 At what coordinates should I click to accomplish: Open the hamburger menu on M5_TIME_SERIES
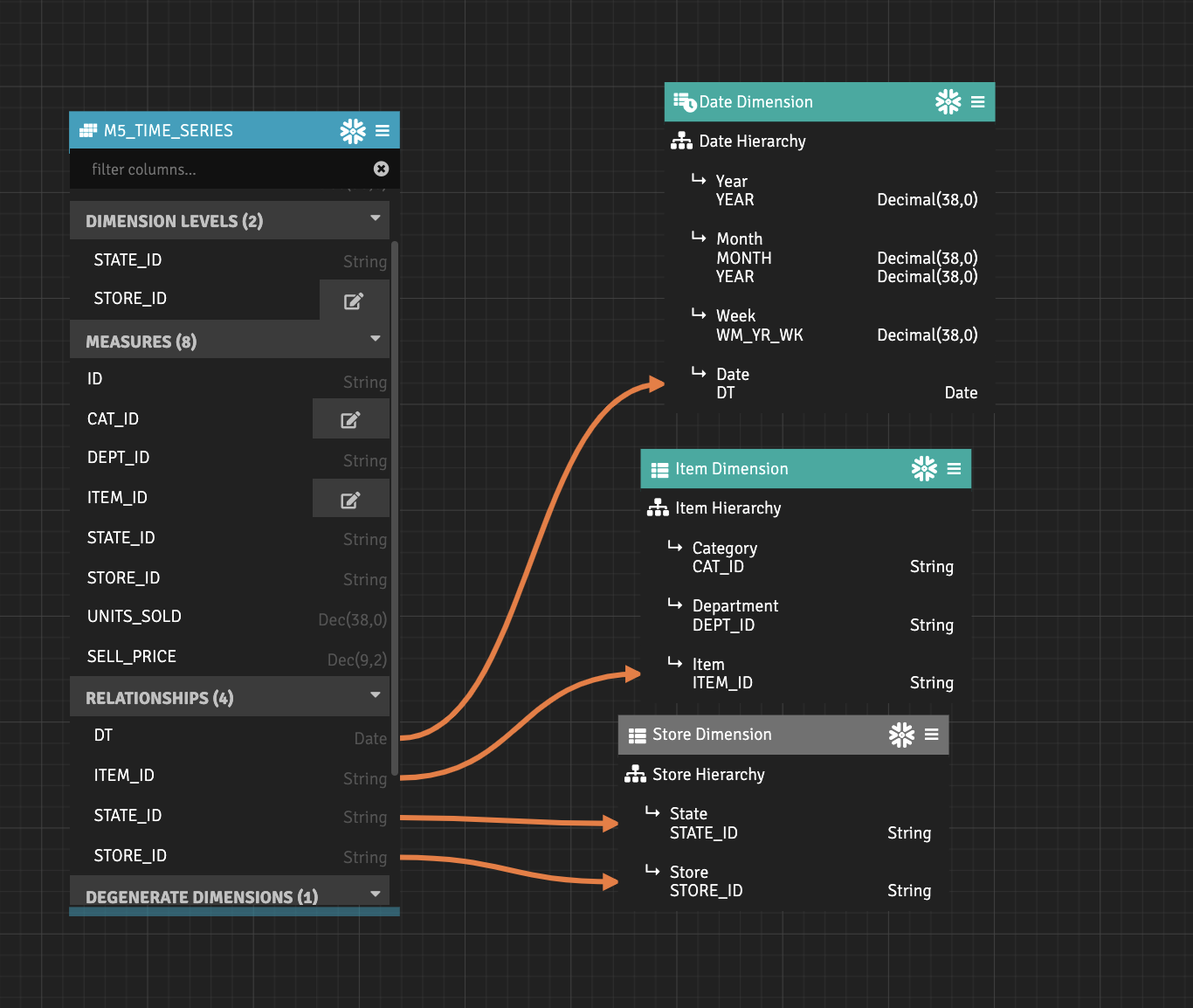click(383, 129)
